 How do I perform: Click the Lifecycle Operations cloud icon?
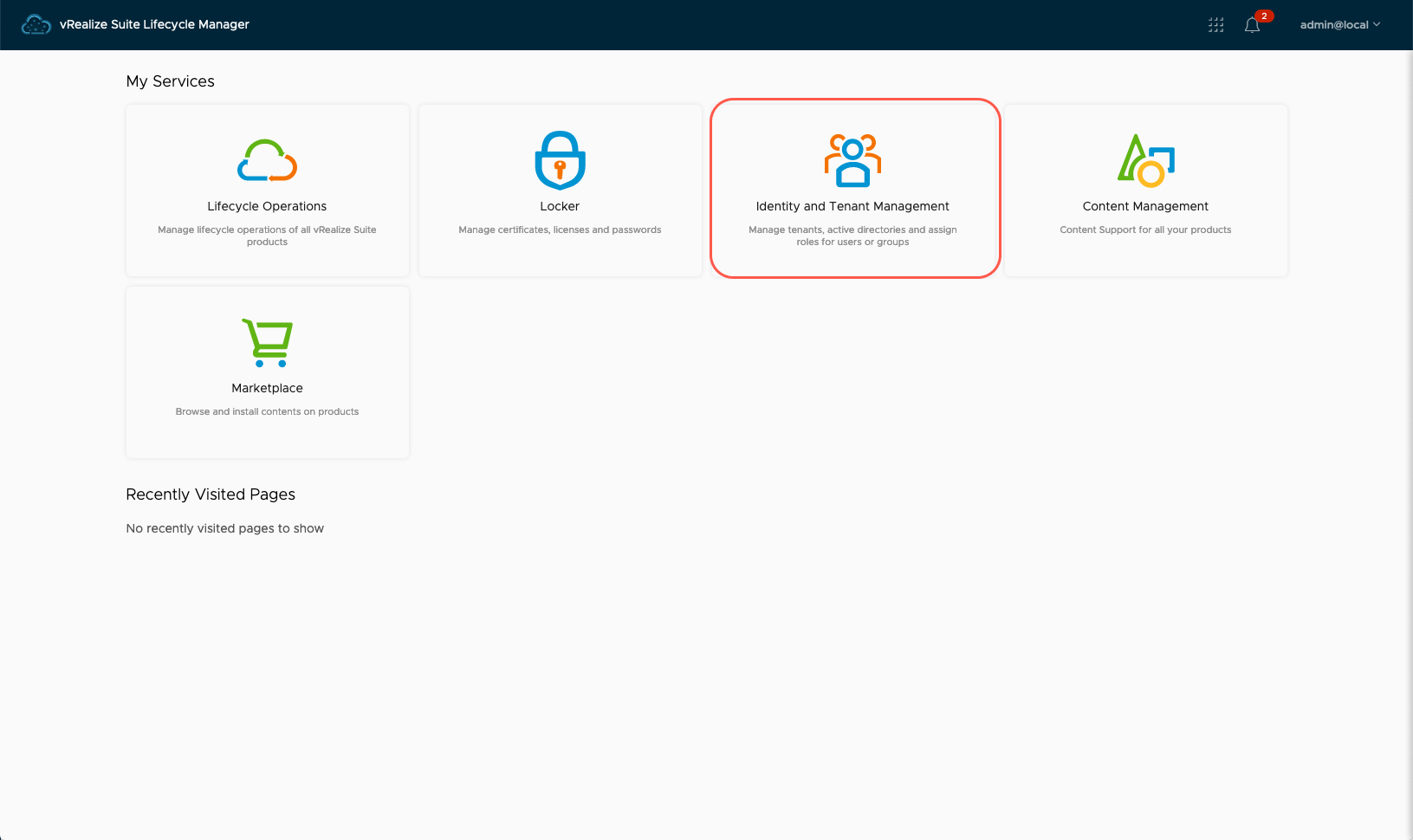[267, 160]
